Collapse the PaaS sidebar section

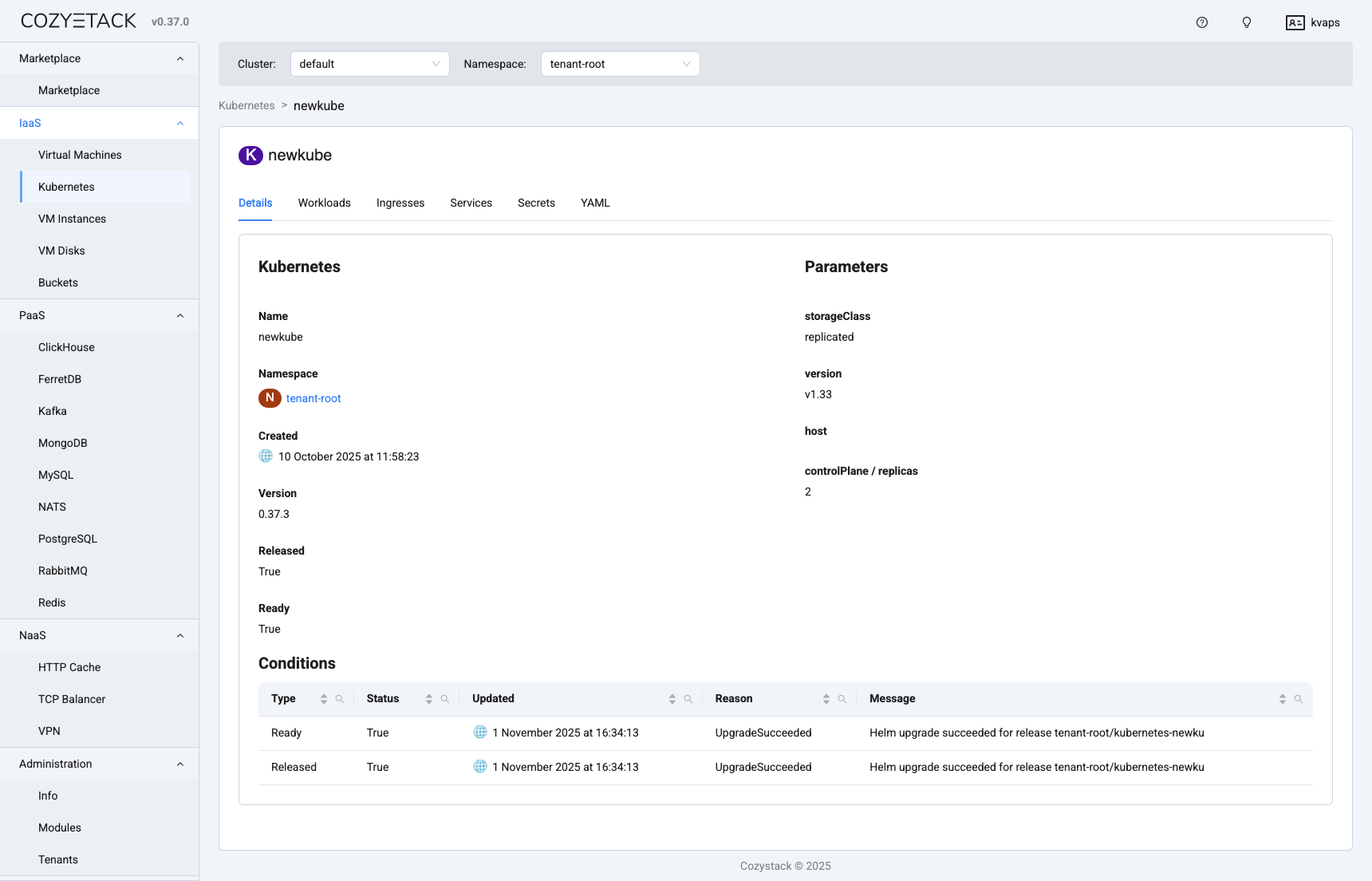point(180,315)
